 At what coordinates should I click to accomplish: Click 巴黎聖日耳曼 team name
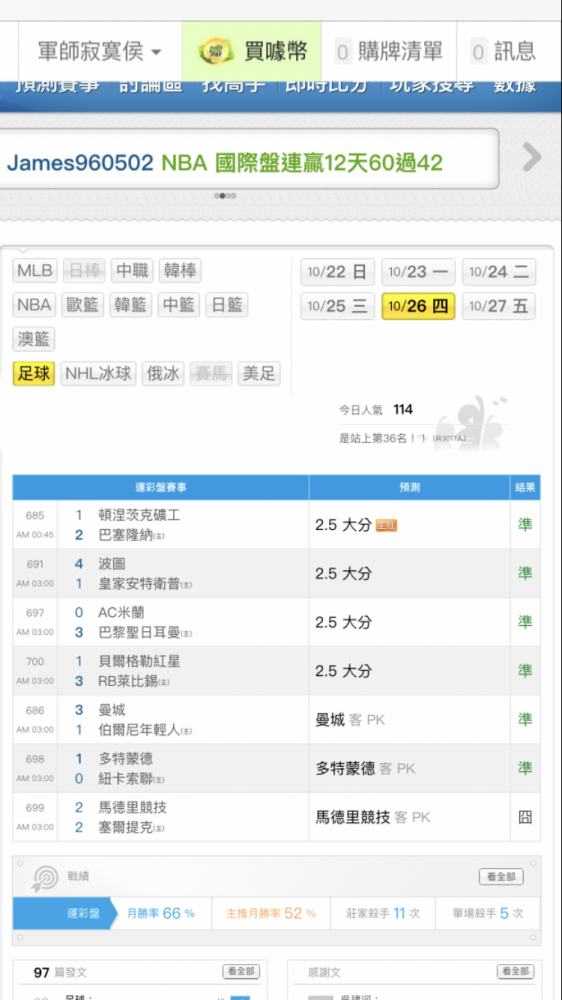pyautogui.click(x=139, y=633)
